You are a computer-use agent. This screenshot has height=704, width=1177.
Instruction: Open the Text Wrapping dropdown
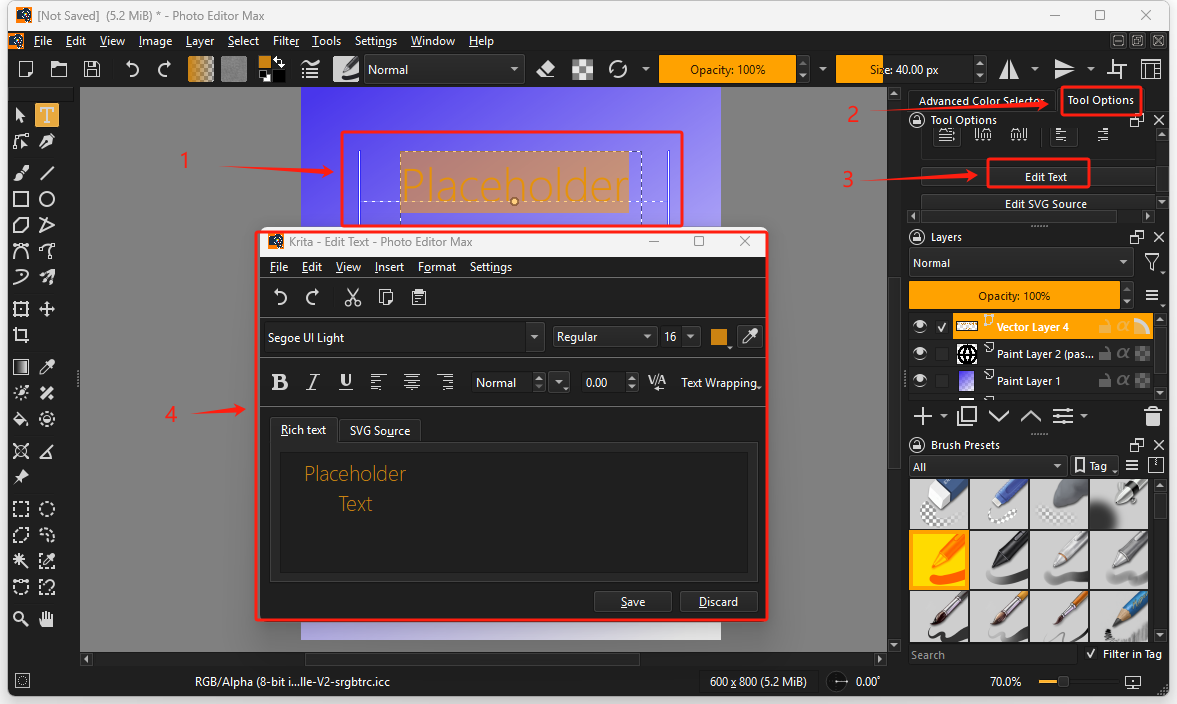click(x=721, y=383)
